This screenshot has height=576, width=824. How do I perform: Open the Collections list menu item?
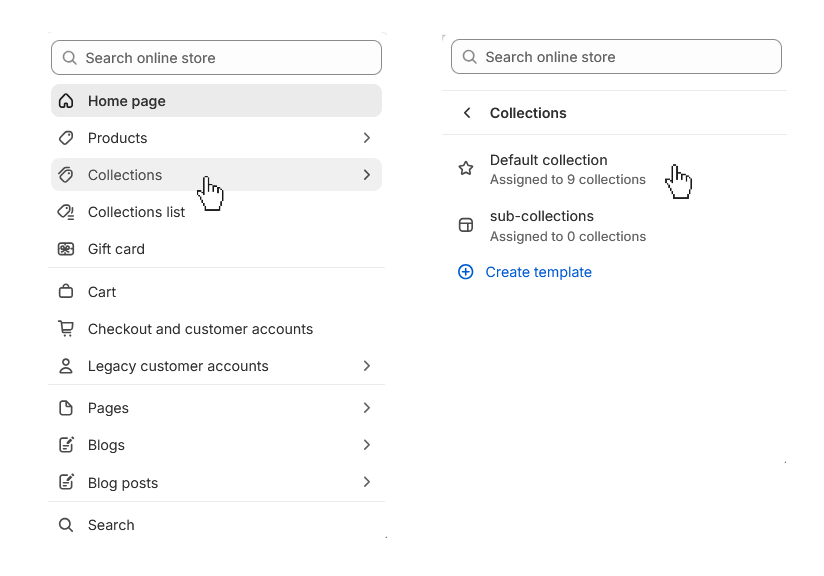click(216, 212)
